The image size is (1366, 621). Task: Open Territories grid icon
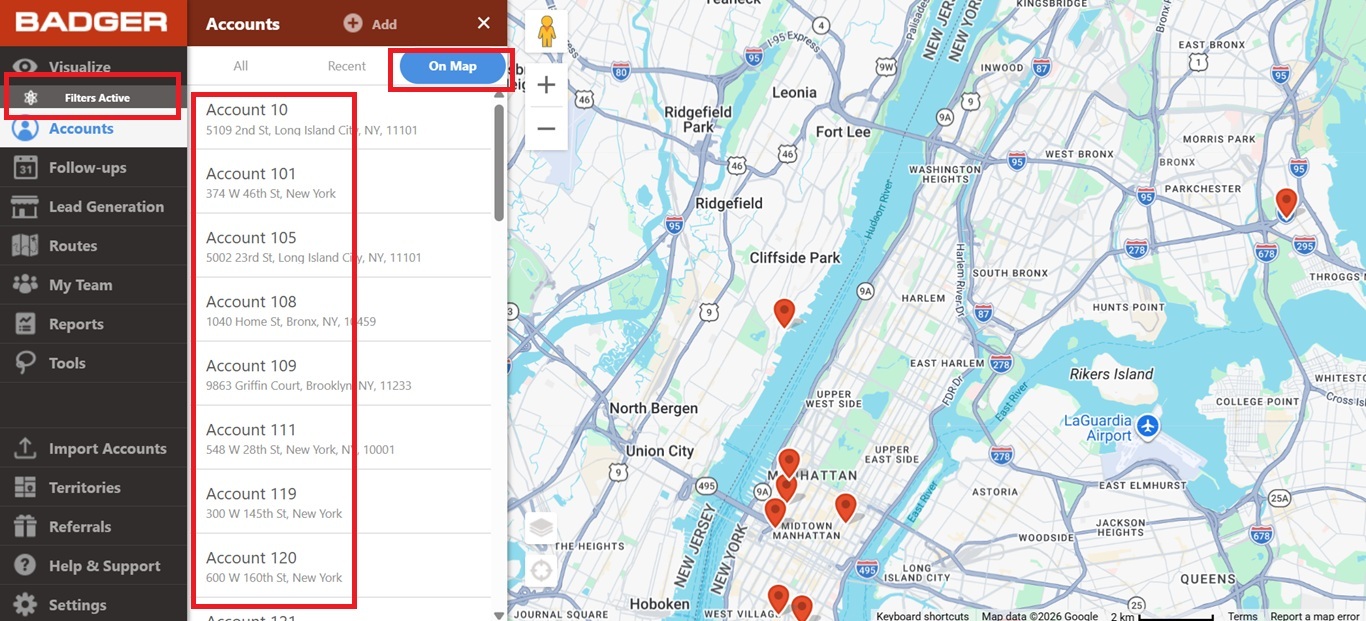(x=25, y=487)
